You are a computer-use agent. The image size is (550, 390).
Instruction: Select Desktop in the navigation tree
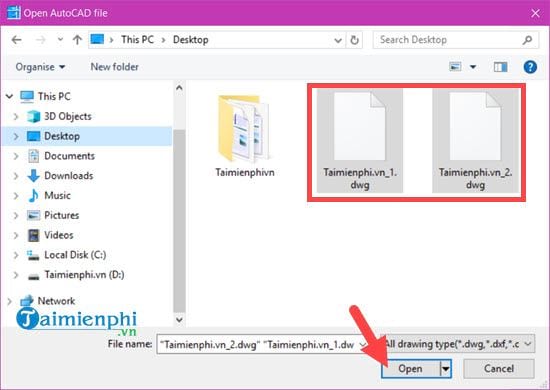pyautogui.click(x=62, y=136)
